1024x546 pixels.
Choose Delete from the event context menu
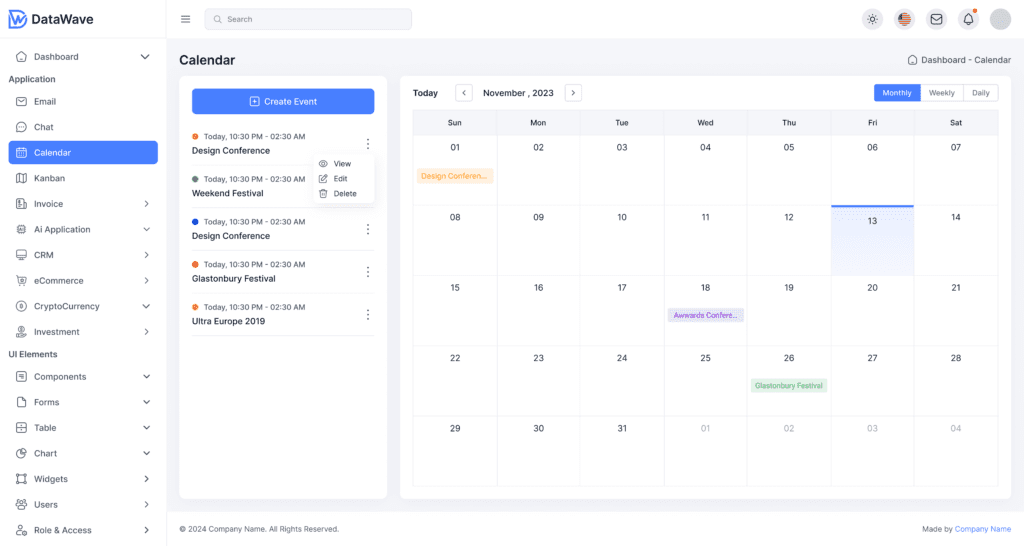pos(344,194)
